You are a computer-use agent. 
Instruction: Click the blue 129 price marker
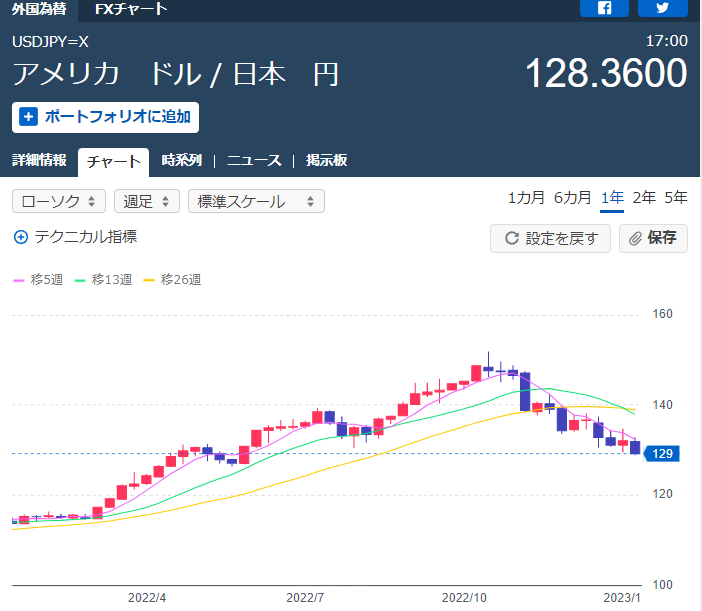click(662, 454)
